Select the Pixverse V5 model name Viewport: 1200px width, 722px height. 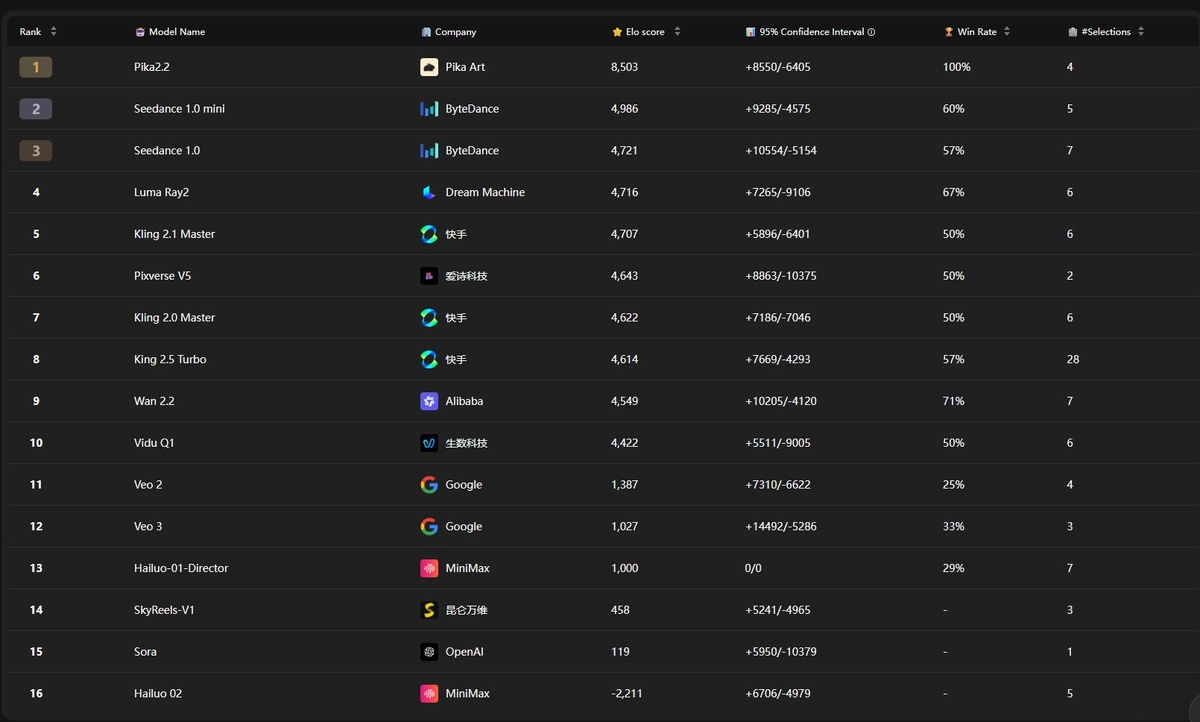point(163,276)
